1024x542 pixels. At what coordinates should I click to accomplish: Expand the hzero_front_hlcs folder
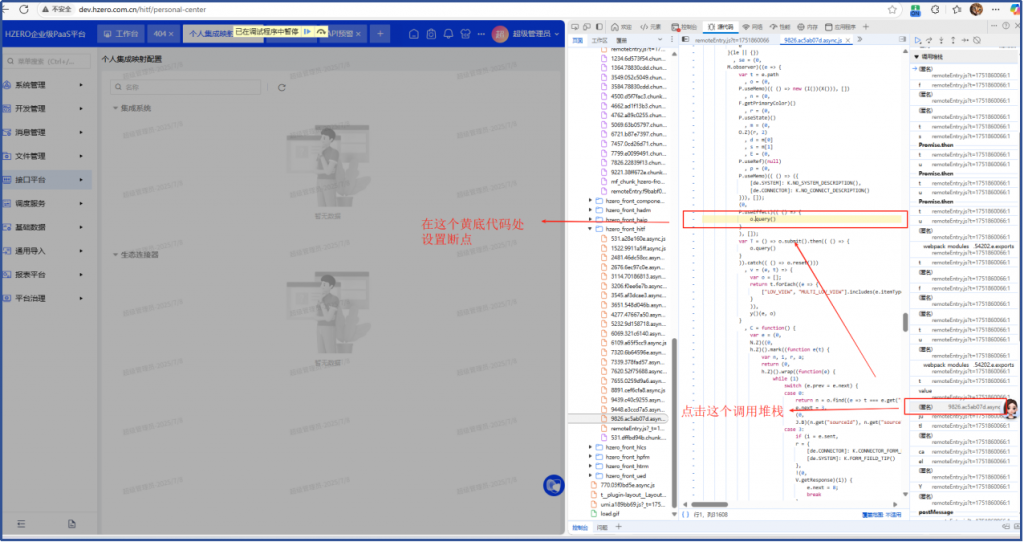click(x=591, y=448)
